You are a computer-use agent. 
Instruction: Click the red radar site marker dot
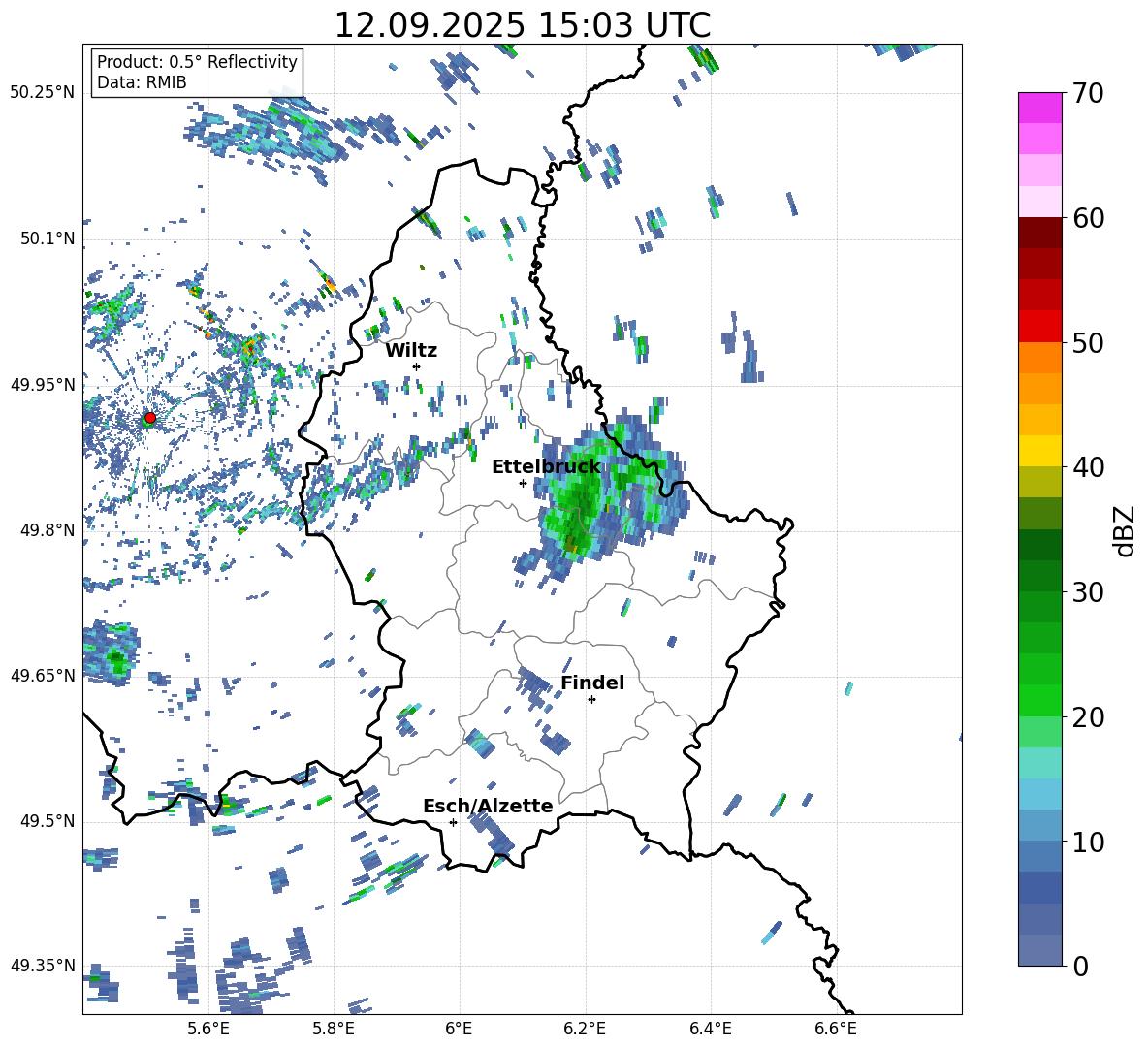point(150,418)
